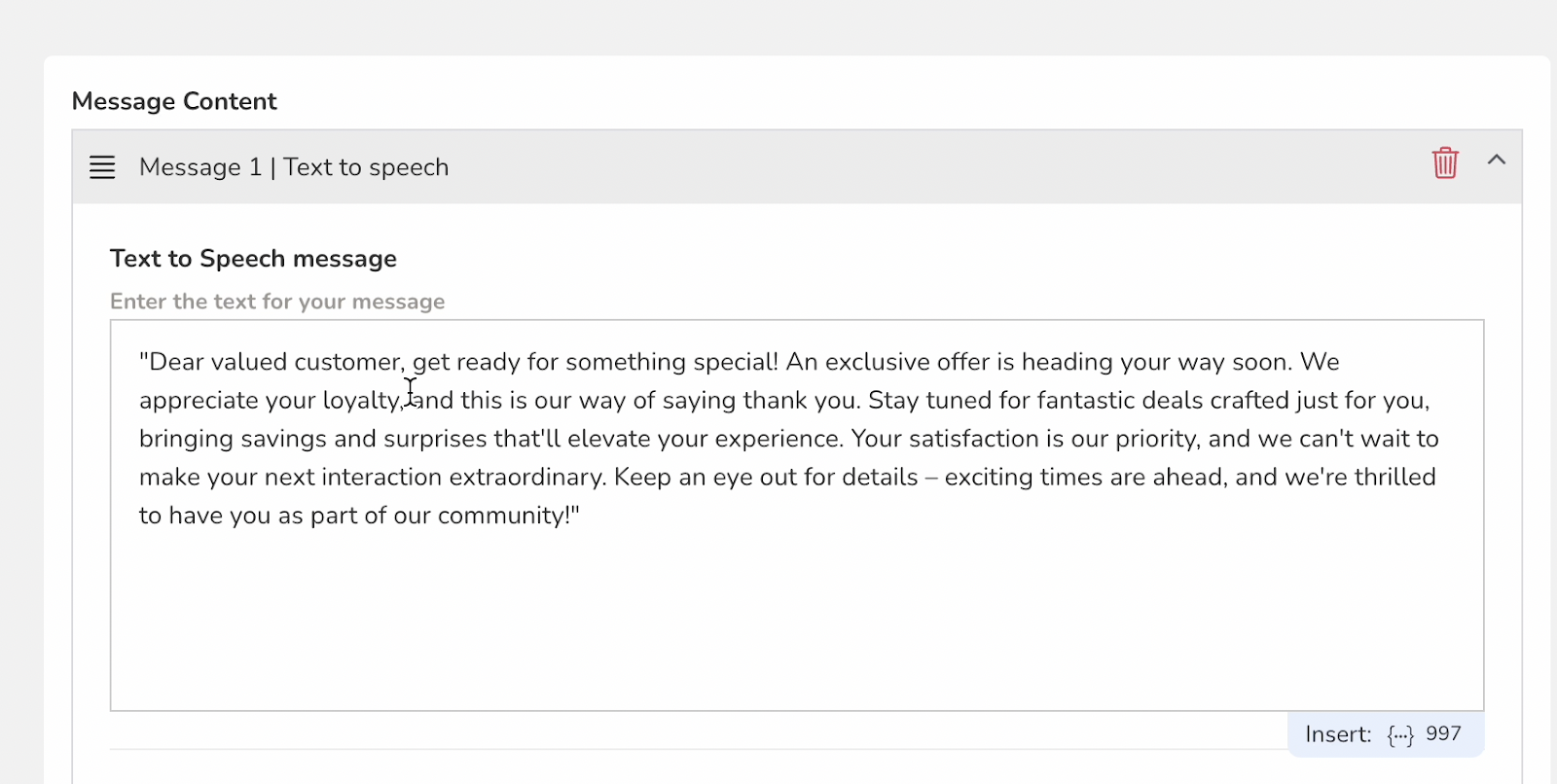Click the hamburger reorder icon on the message header
The height and width of the screenshot is (784, 1557).
click(x=101, y=166)
